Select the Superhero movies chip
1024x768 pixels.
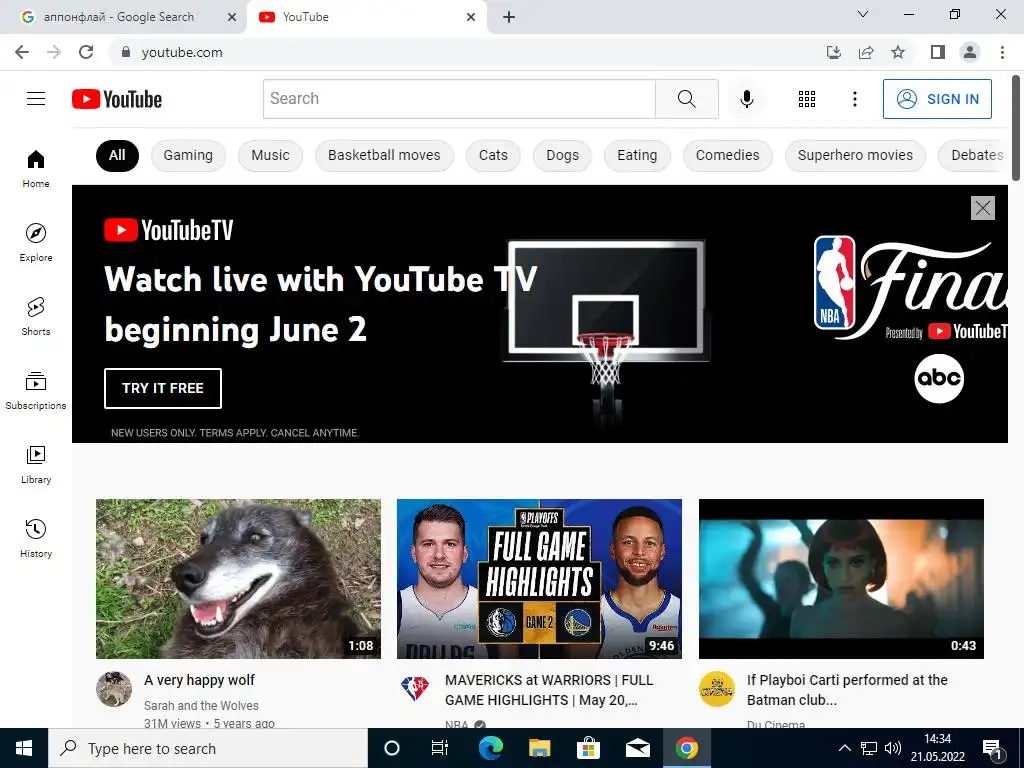click(x=855, y=155)
